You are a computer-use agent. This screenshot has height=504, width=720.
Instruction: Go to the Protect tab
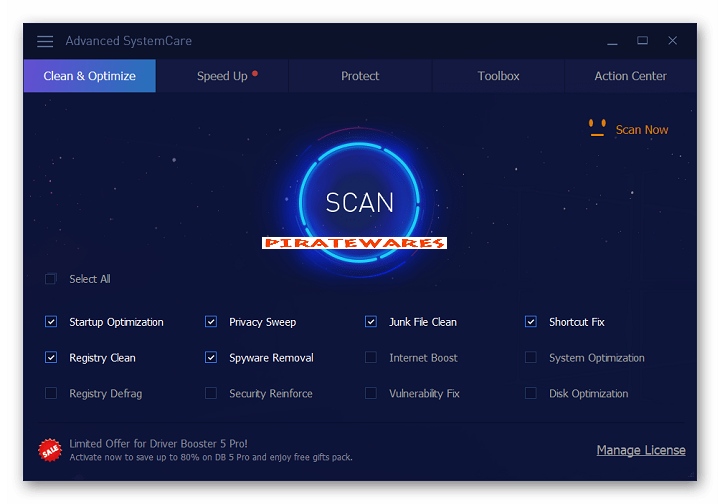(x=360, y=76)
